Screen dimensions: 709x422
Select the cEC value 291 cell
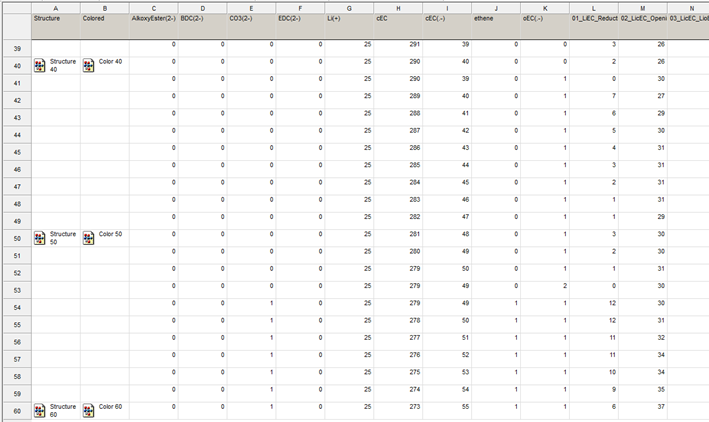pyautogui.click(x=398, y=48)
